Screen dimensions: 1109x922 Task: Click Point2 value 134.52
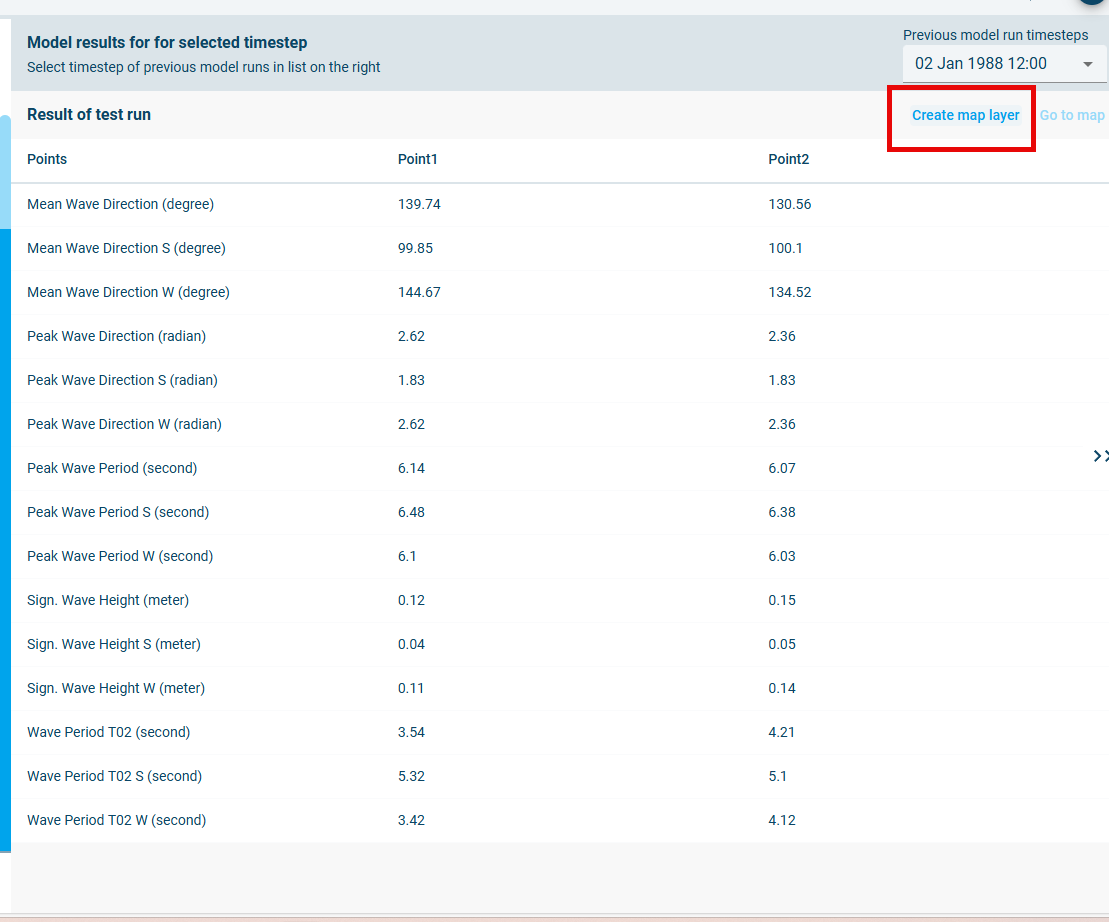click(789, 292)
